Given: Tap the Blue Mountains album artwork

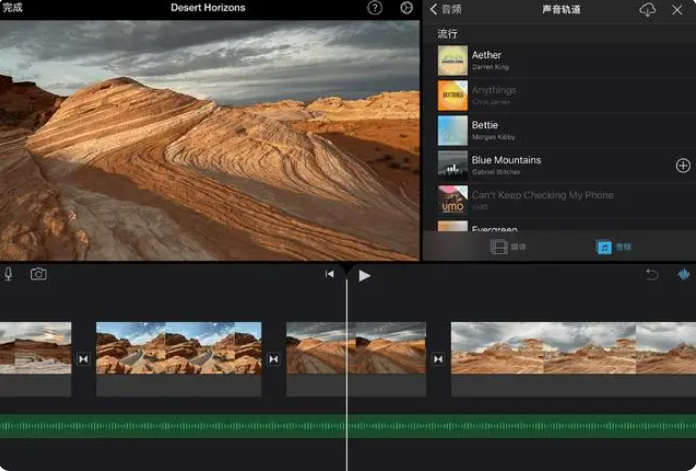Looking at the screenshot, I should pos(453,166).
